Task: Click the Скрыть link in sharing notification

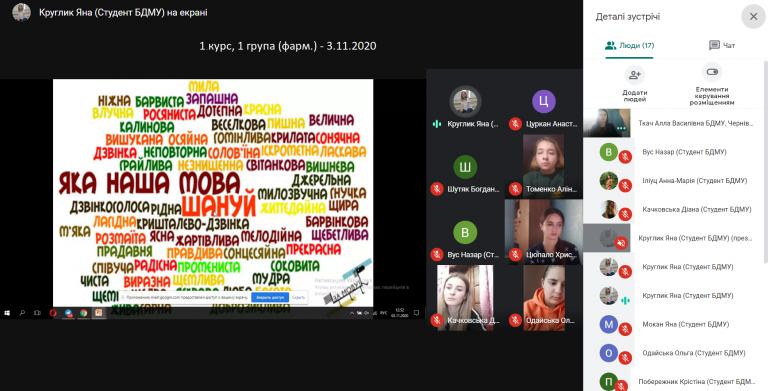Action: [x=298, y=297]
